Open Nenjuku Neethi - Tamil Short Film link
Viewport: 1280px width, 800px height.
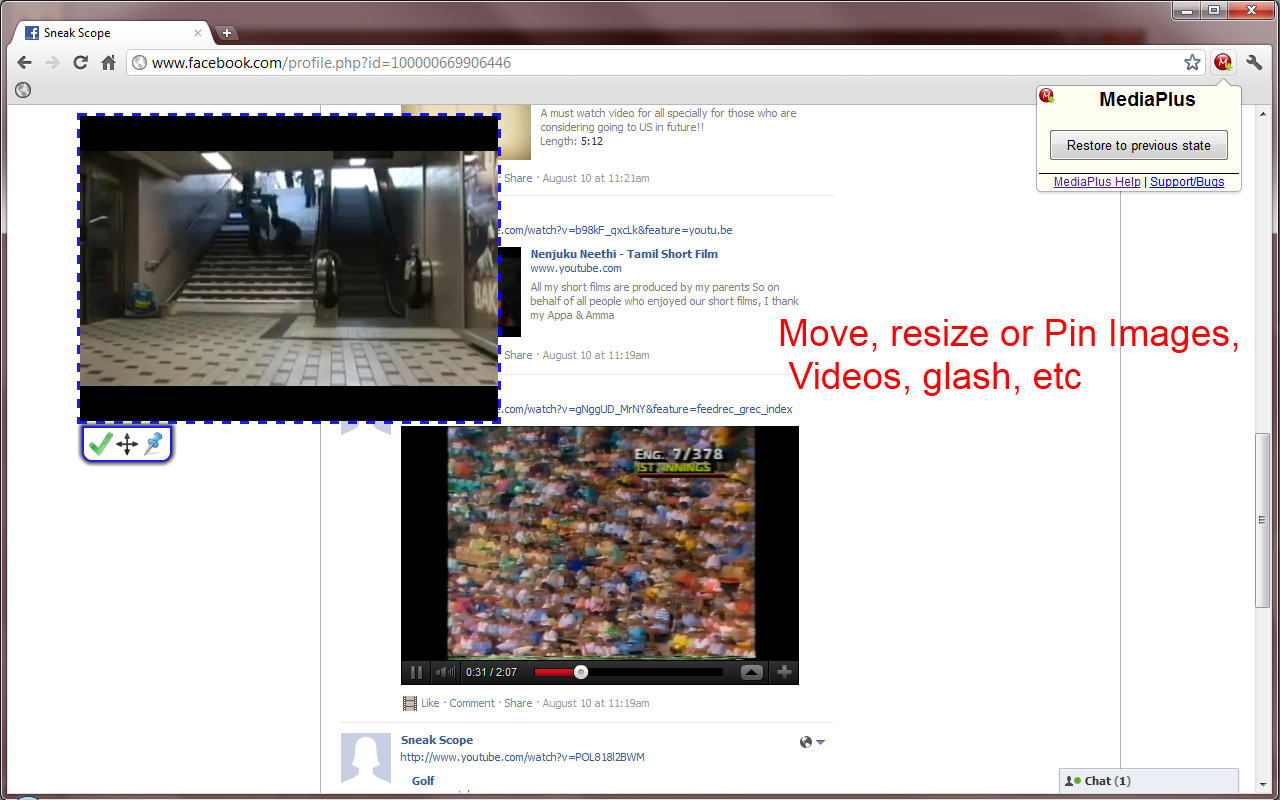click(x=624, y=254)
